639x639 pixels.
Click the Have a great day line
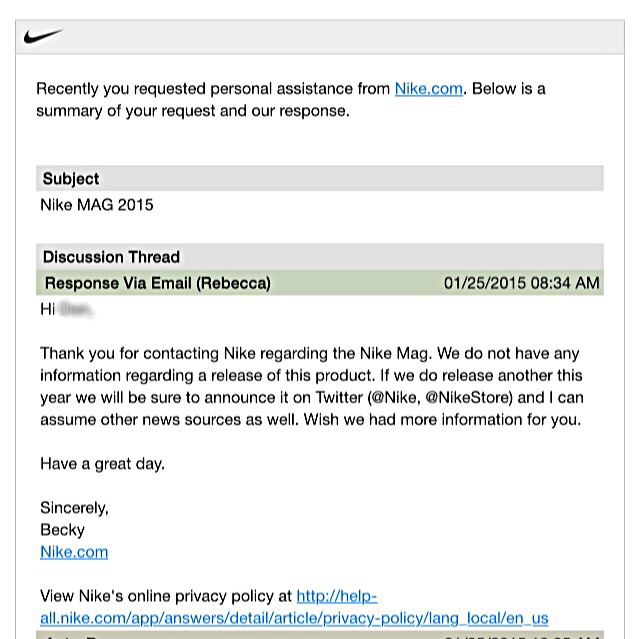pyautogui.click(x=103, y=464)
